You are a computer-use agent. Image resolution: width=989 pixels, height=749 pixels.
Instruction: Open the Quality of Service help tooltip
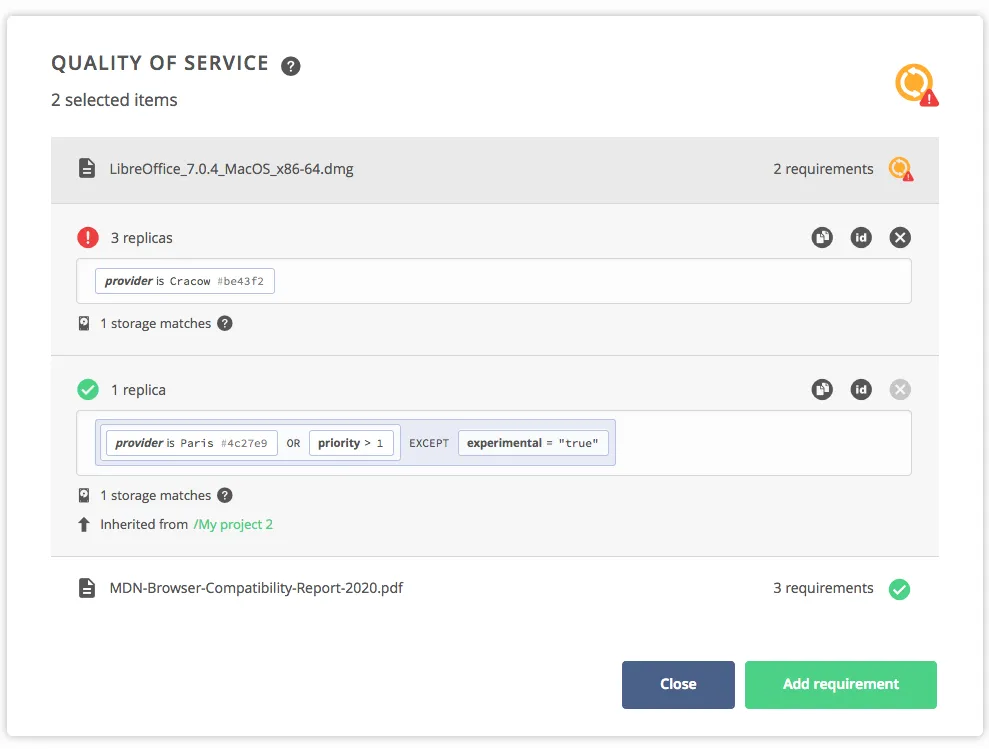point(290,66)
